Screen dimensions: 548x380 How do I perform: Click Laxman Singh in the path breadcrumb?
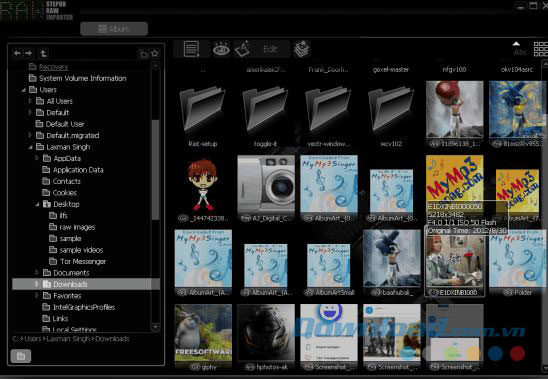point(68,339)
